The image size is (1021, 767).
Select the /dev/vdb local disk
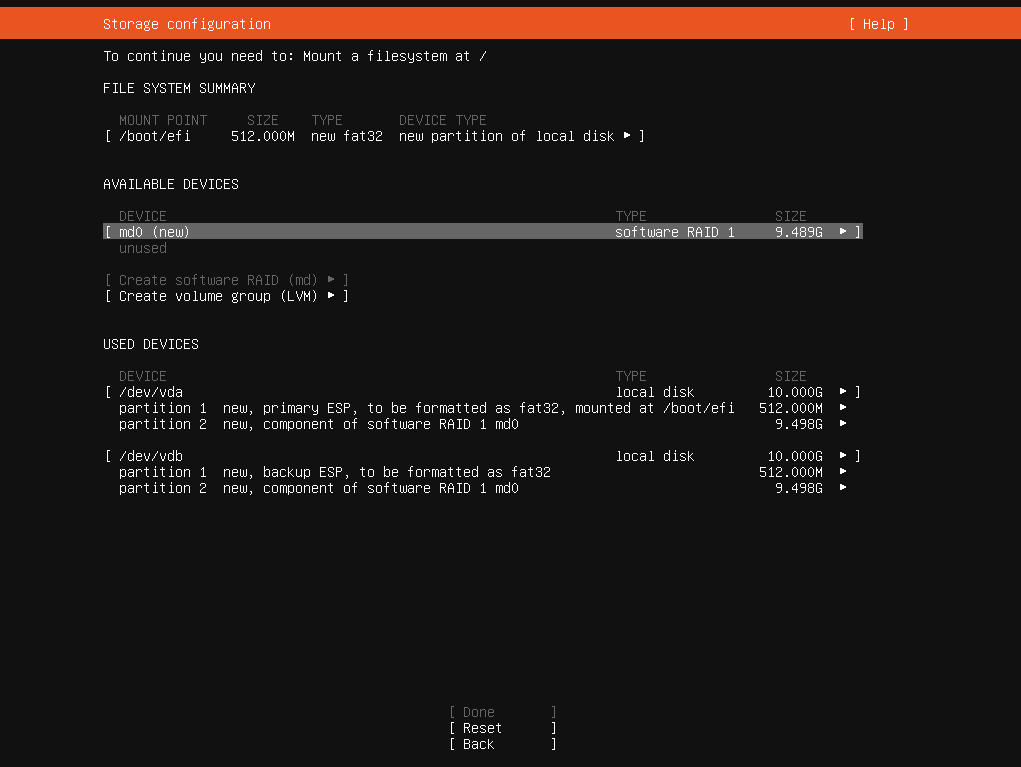pyautogui.click(x=151, y=456)
